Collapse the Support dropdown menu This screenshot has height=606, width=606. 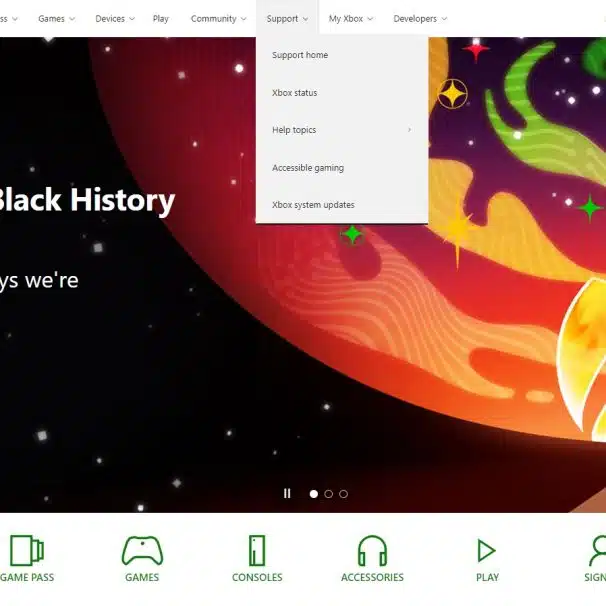(287, 19)
